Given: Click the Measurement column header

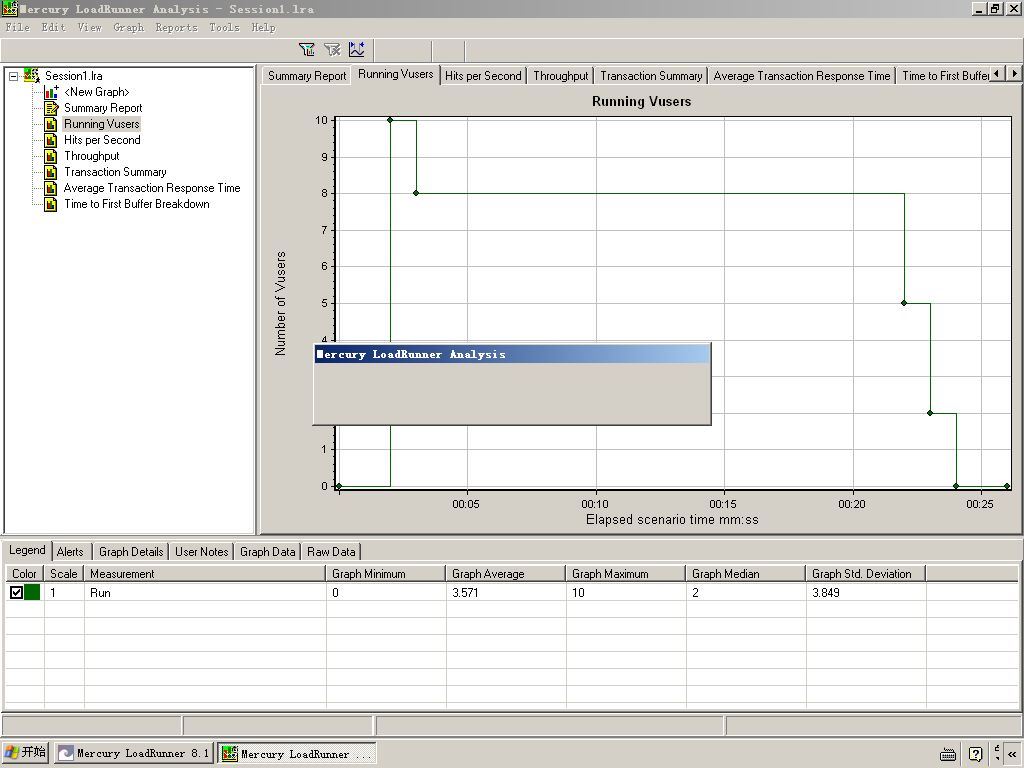Looking at the screenshot, I should coord(205,573).
